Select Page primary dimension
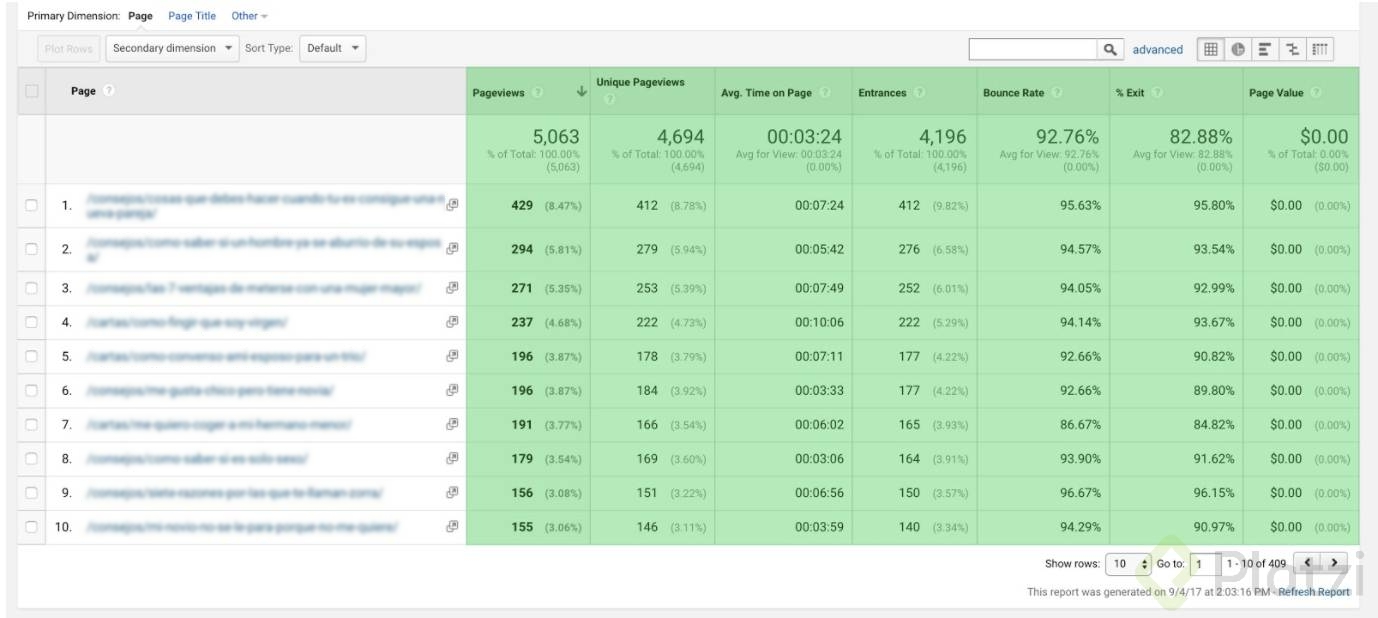 (x=141, y=16)
